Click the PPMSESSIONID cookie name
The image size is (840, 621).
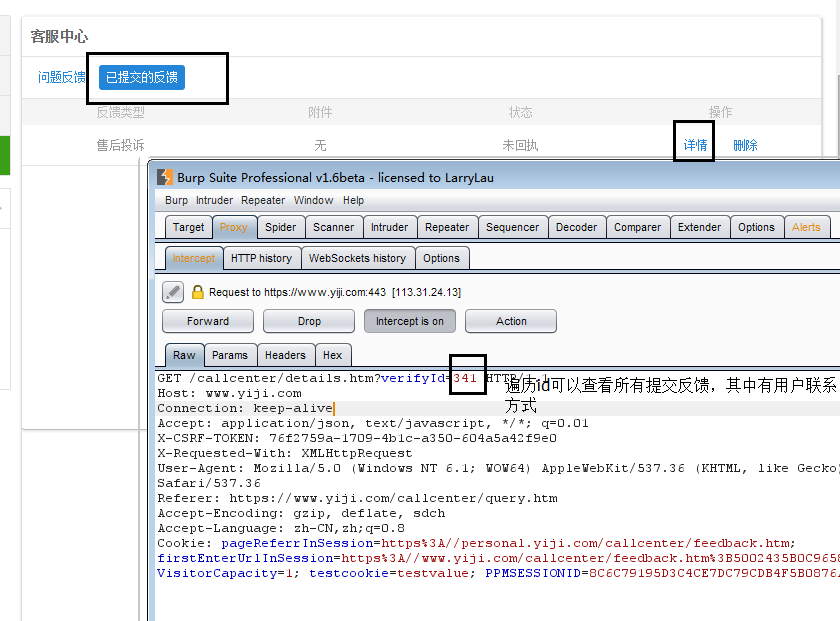click(x=533, y=573)
